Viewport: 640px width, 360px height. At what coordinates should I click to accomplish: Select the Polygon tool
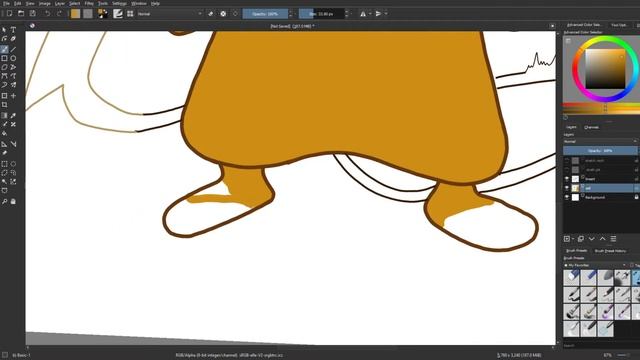click(x=4, y=67)
